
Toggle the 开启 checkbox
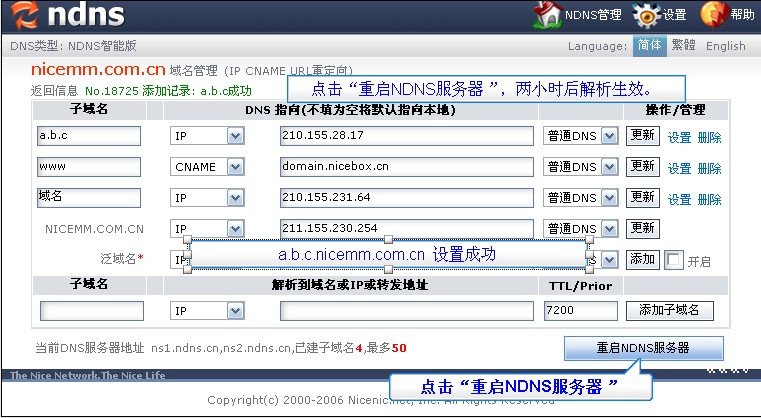coord(674,260)
